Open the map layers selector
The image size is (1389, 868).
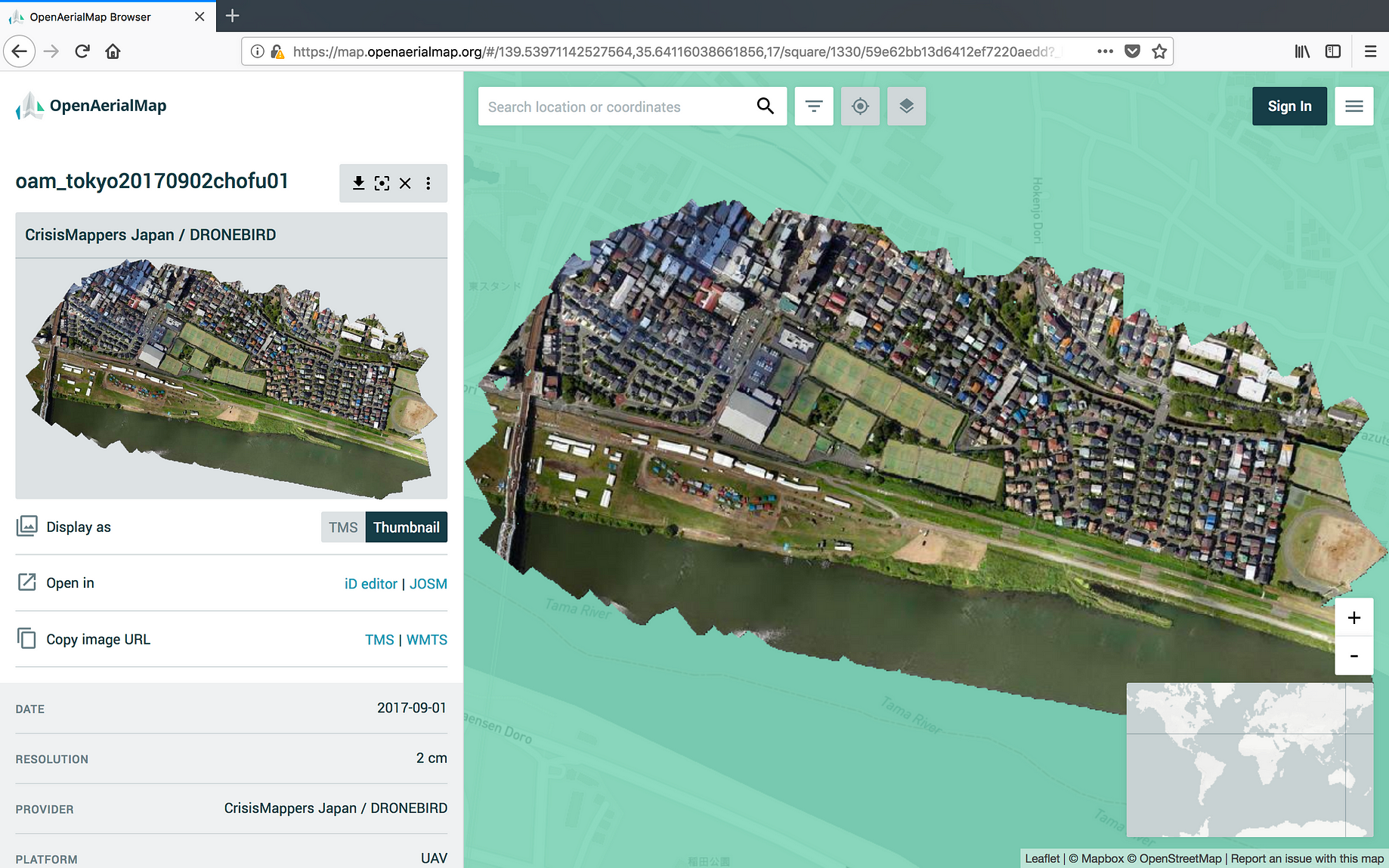[x=906, y=107]
